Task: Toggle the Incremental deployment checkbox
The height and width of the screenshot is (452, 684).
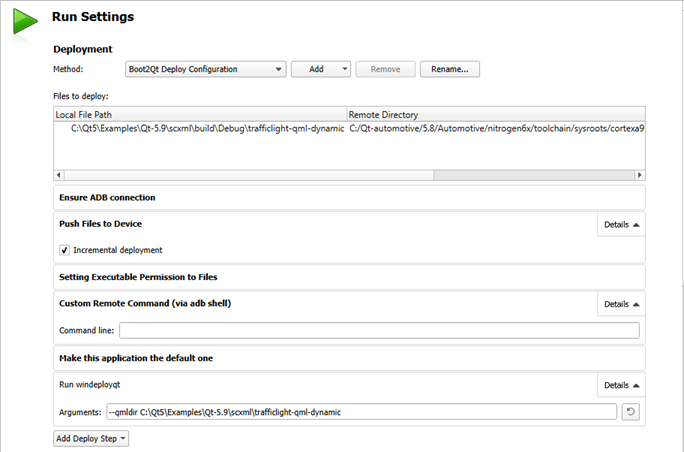Action: click(x=65, y=250)
